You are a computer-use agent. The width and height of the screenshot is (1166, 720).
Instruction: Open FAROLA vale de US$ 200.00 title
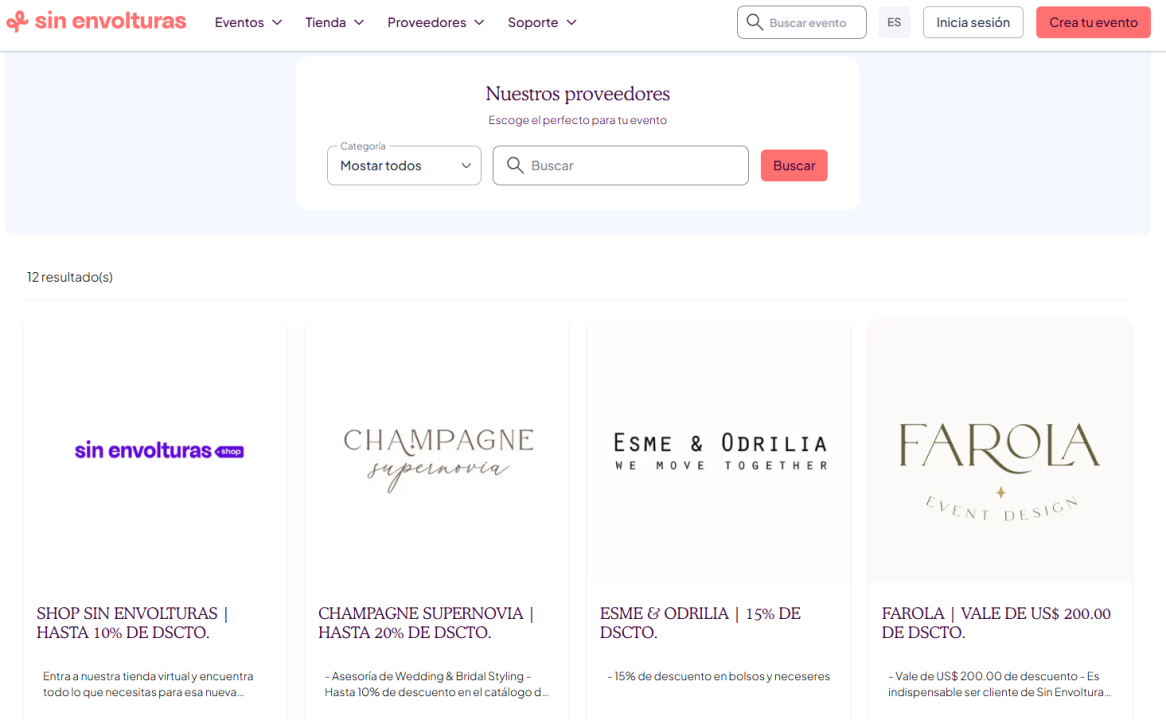pos(996,623)
